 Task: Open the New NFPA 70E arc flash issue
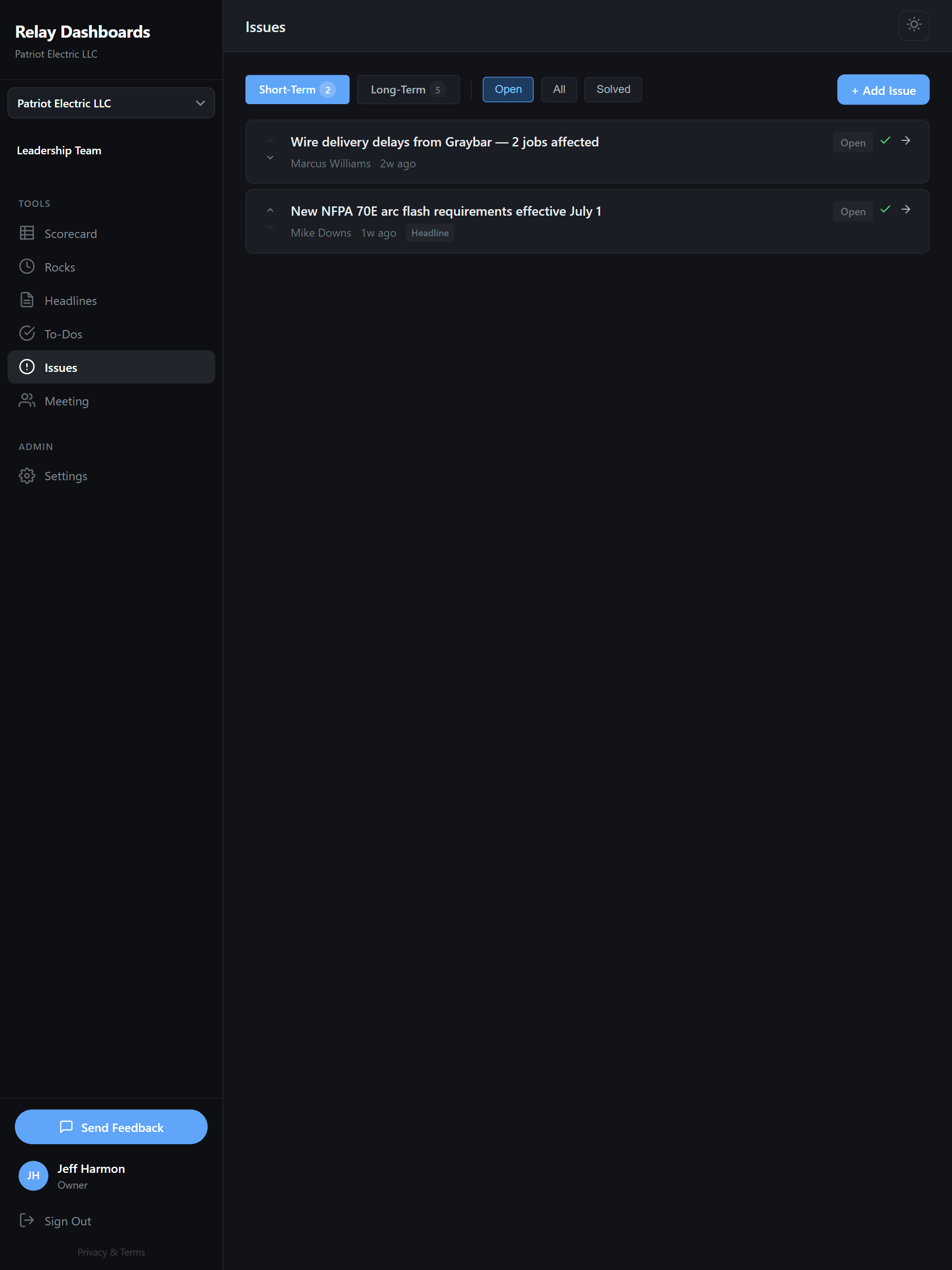point(446,211)
